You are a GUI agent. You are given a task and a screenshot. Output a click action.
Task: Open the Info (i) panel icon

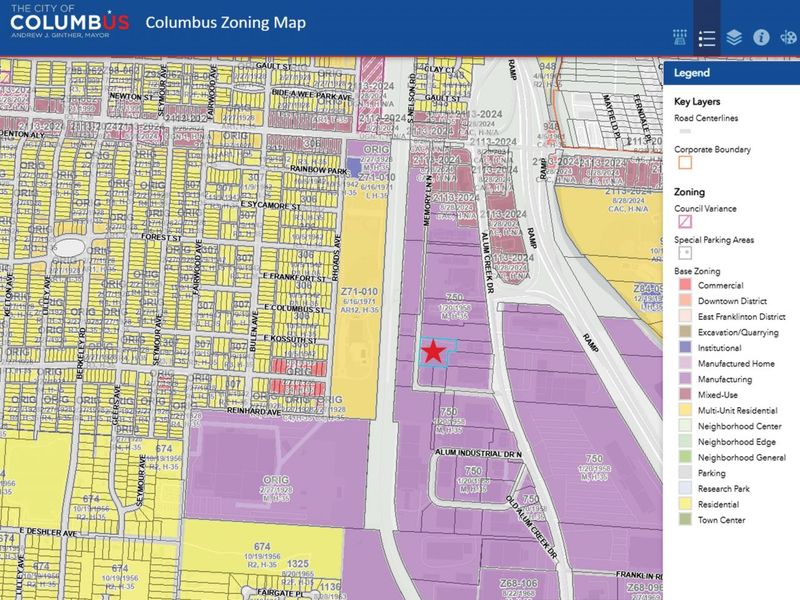tap(761, 38)
